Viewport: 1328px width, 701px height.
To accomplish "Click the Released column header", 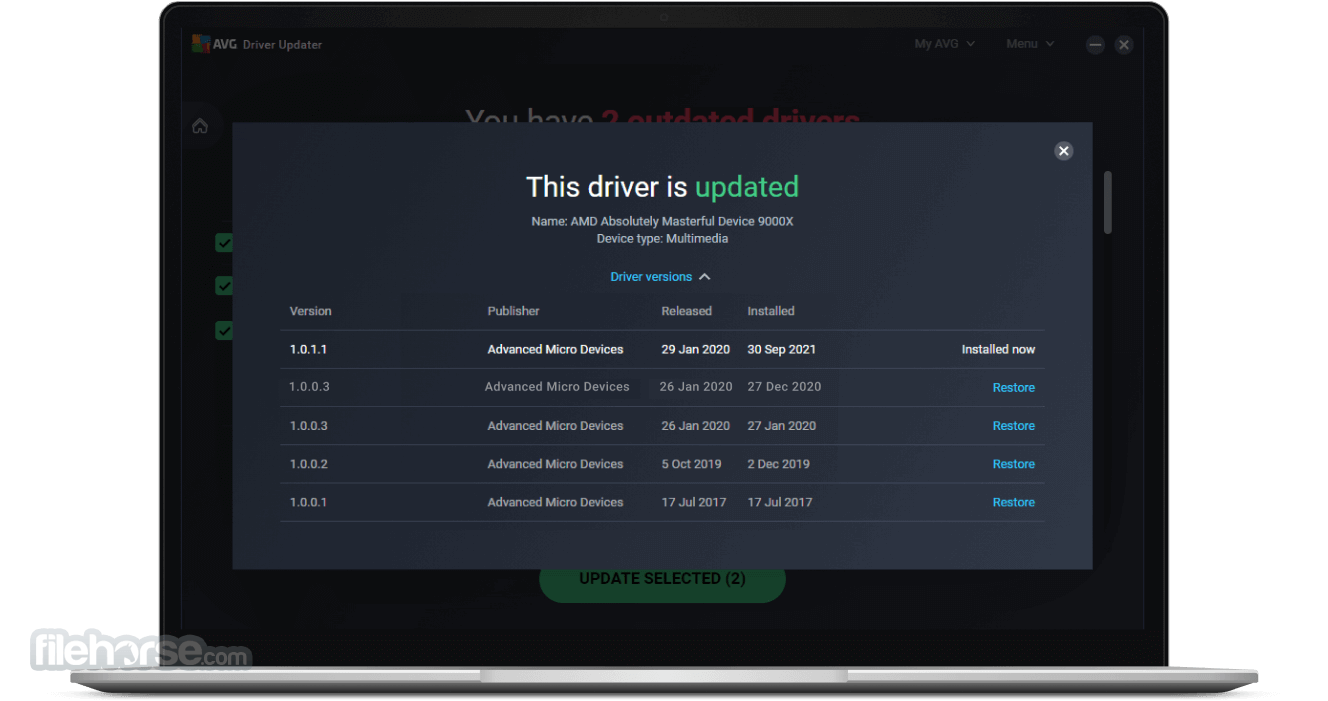I will (686, 311).
